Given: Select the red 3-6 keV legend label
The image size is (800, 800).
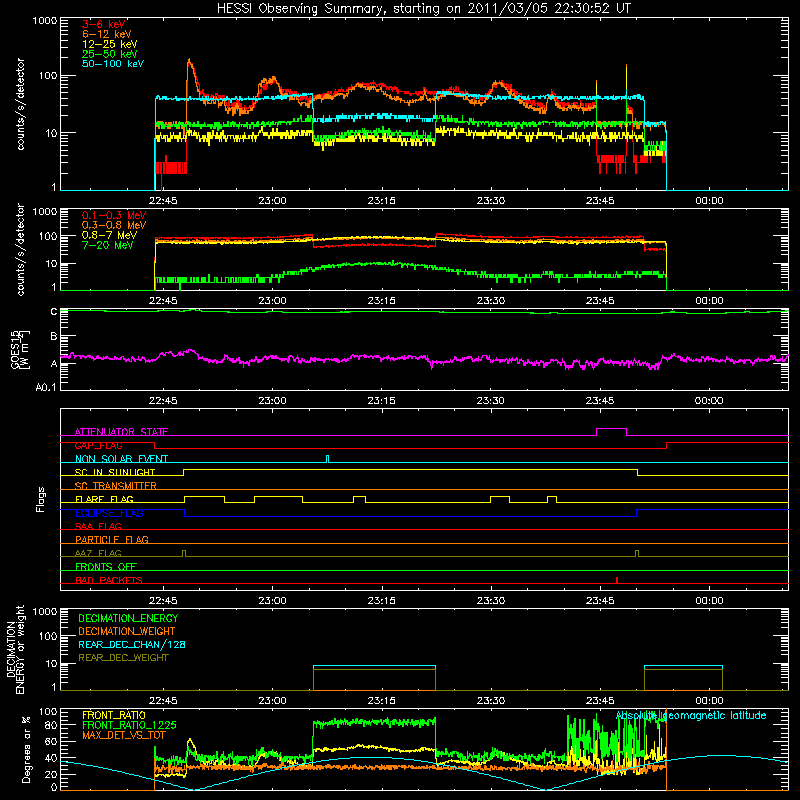Looking at the screenshot, I should [104, 24].
